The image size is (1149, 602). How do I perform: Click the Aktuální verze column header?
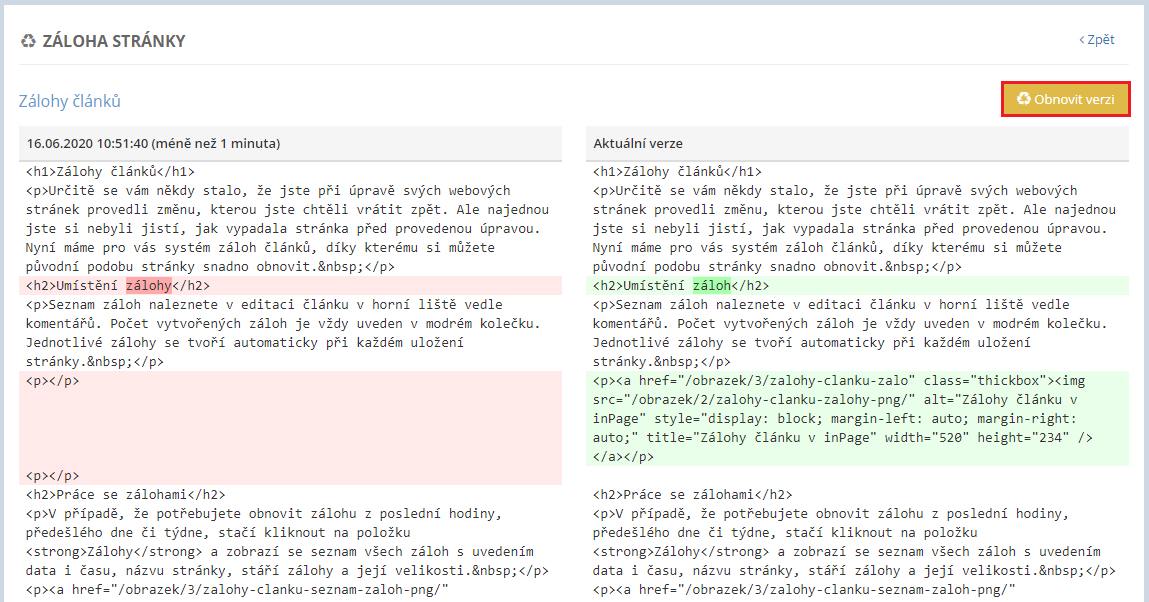(x=638, y=144)
